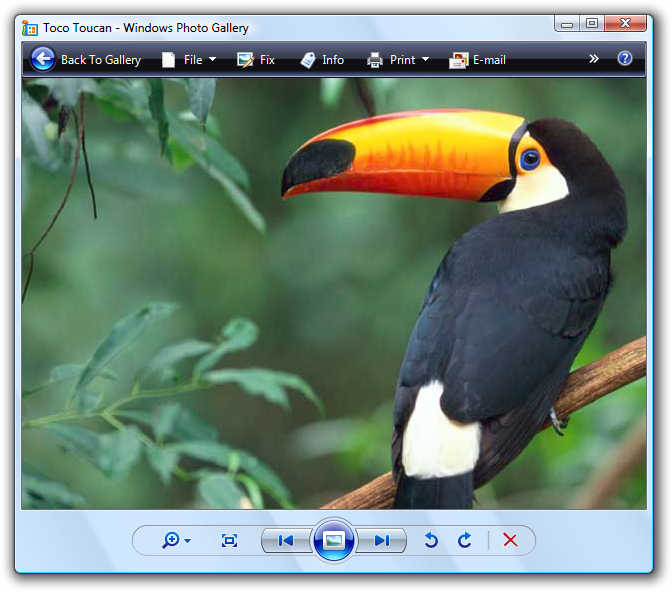The width and height of the screenshot is (672, 592).
Task: Rotate the photo counterclockwise
Action: pos(431,540)
